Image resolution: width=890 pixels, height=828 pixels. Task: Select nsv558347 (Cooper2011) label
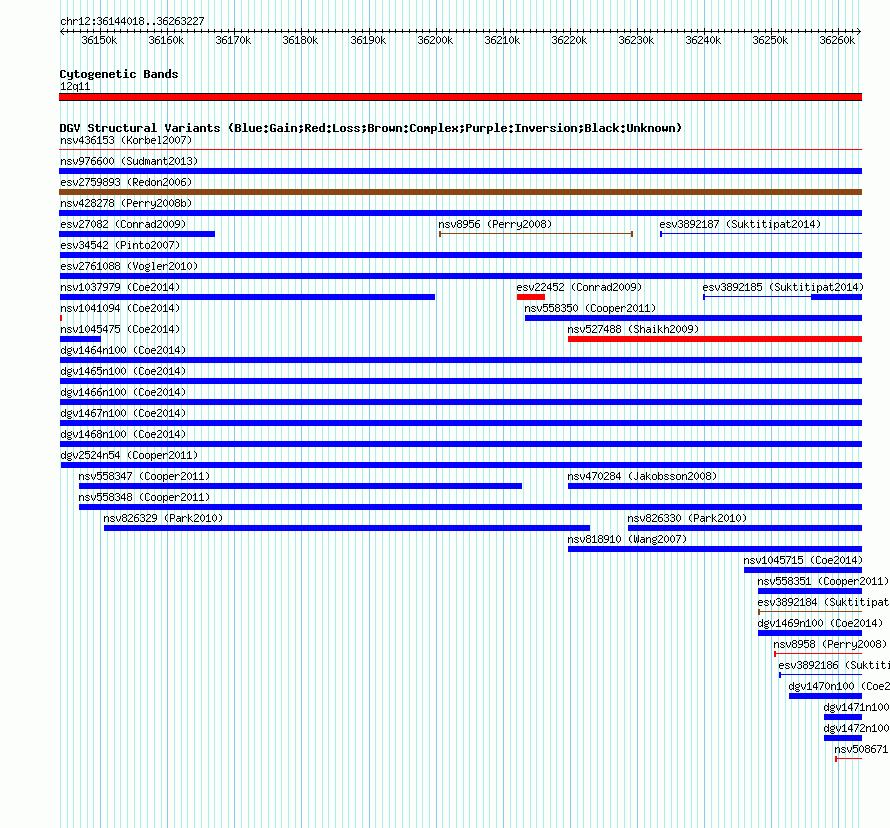point(144,476)
